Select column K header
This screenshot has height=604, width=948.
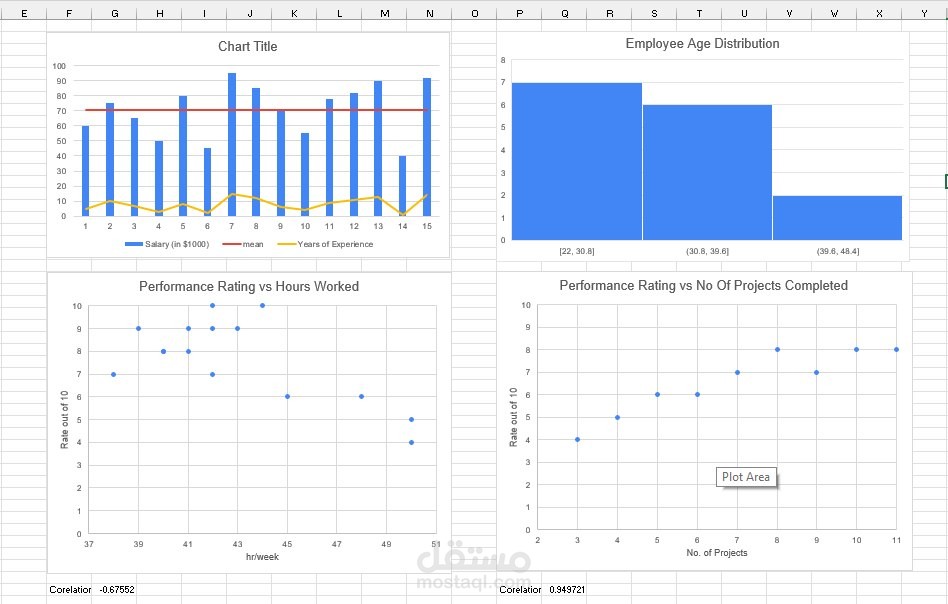(294, 13)
